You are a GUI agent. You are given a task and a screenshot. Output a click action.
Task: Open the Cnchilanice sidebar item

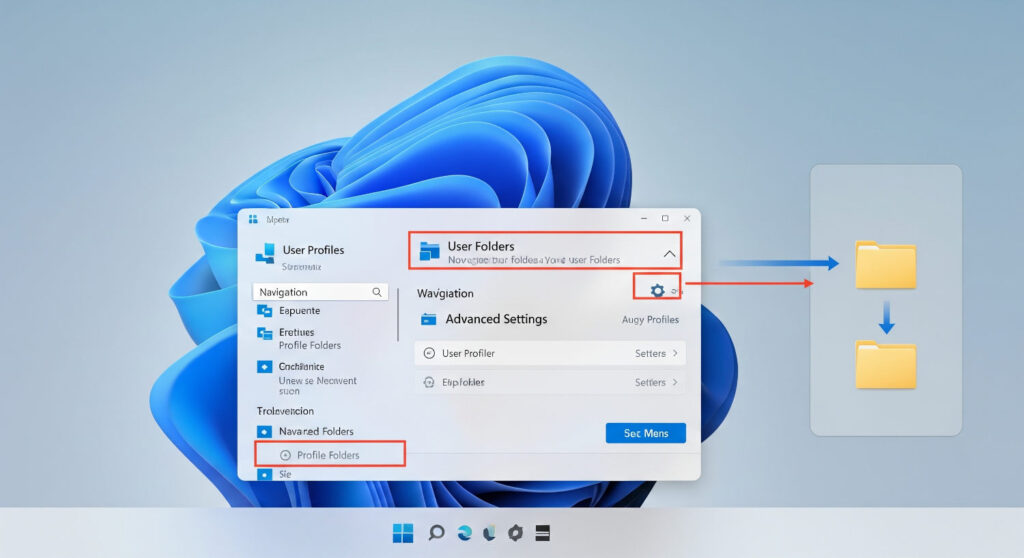pos(301,367)
